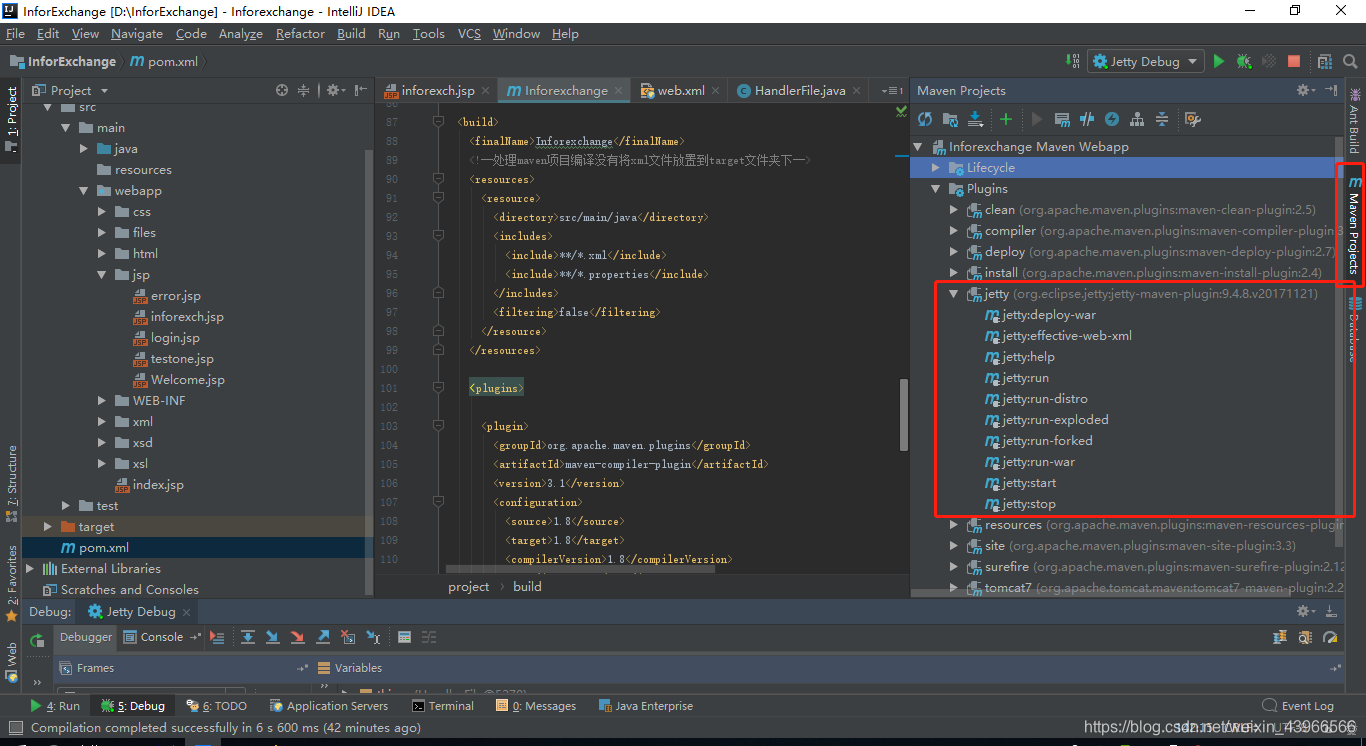Image resolution: width=1366 pixels, height=746 pixels.
Task: Expand the target folder
Action: click(48, 527)
